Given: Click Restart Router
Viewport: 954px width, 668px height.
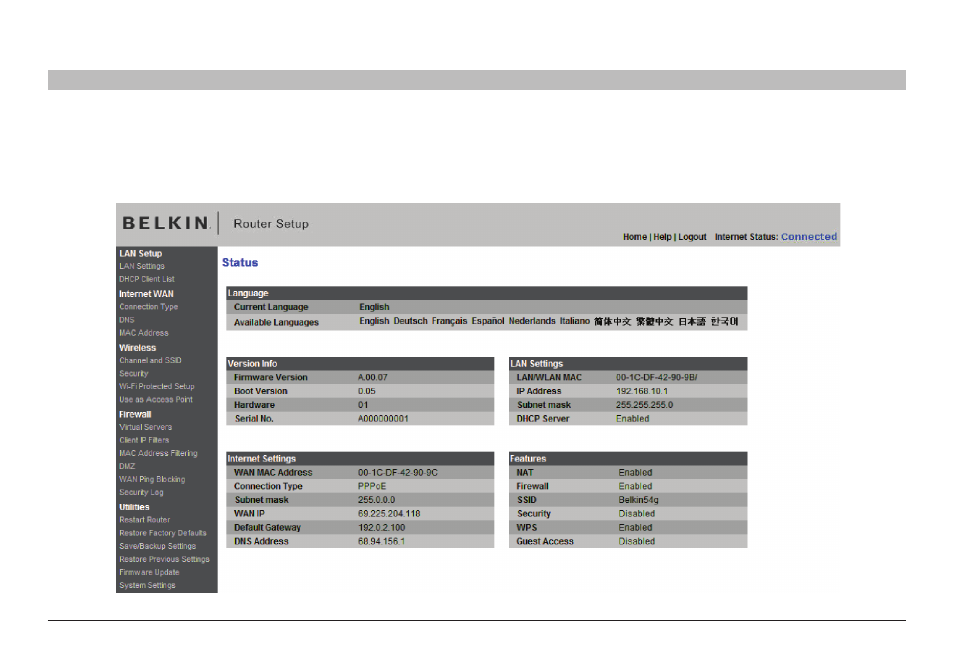Looking at the screenshot, I should 145,520.
